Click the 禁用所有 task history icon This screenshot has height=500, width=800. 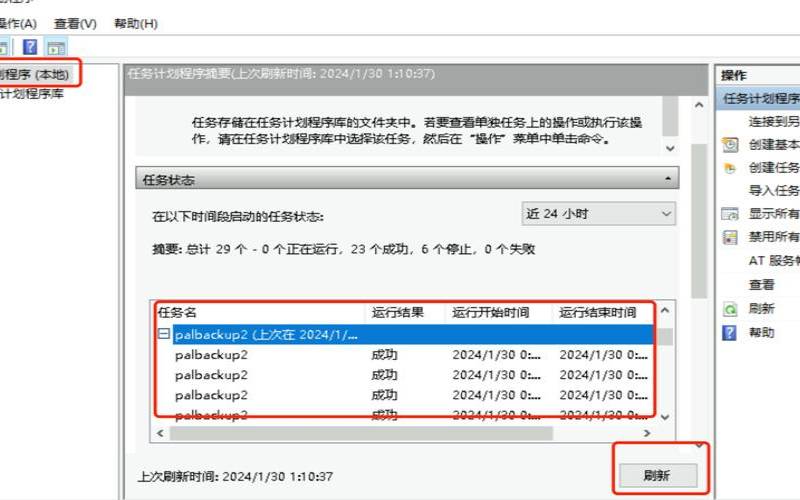tap(730, 237)
